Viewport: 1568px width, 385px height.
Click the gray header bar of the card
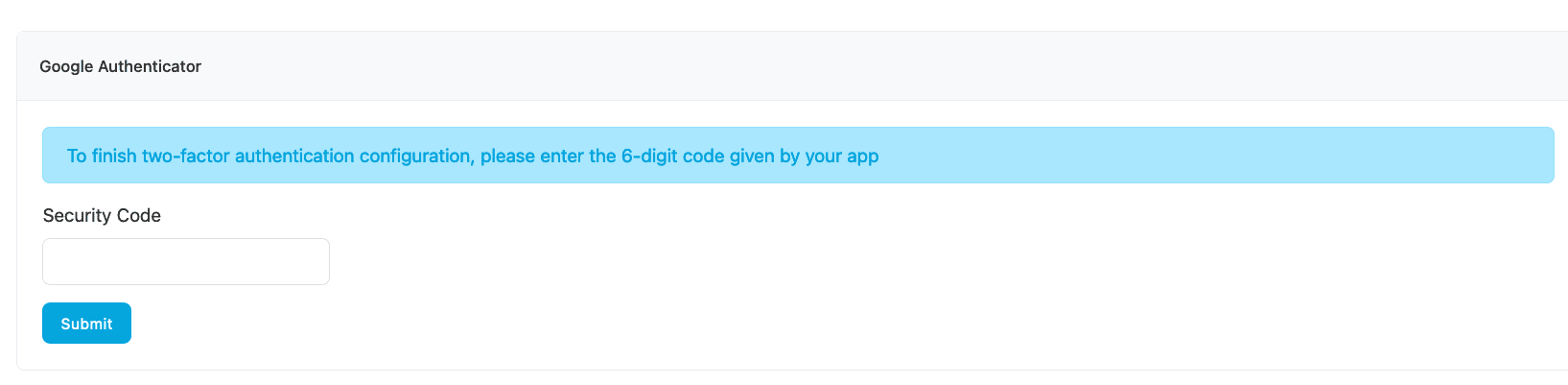coord(792,66)
